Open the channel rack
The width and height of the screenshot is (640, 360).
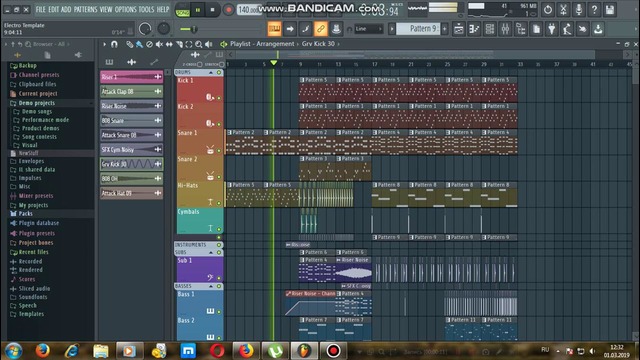click(x=489, y=29)
